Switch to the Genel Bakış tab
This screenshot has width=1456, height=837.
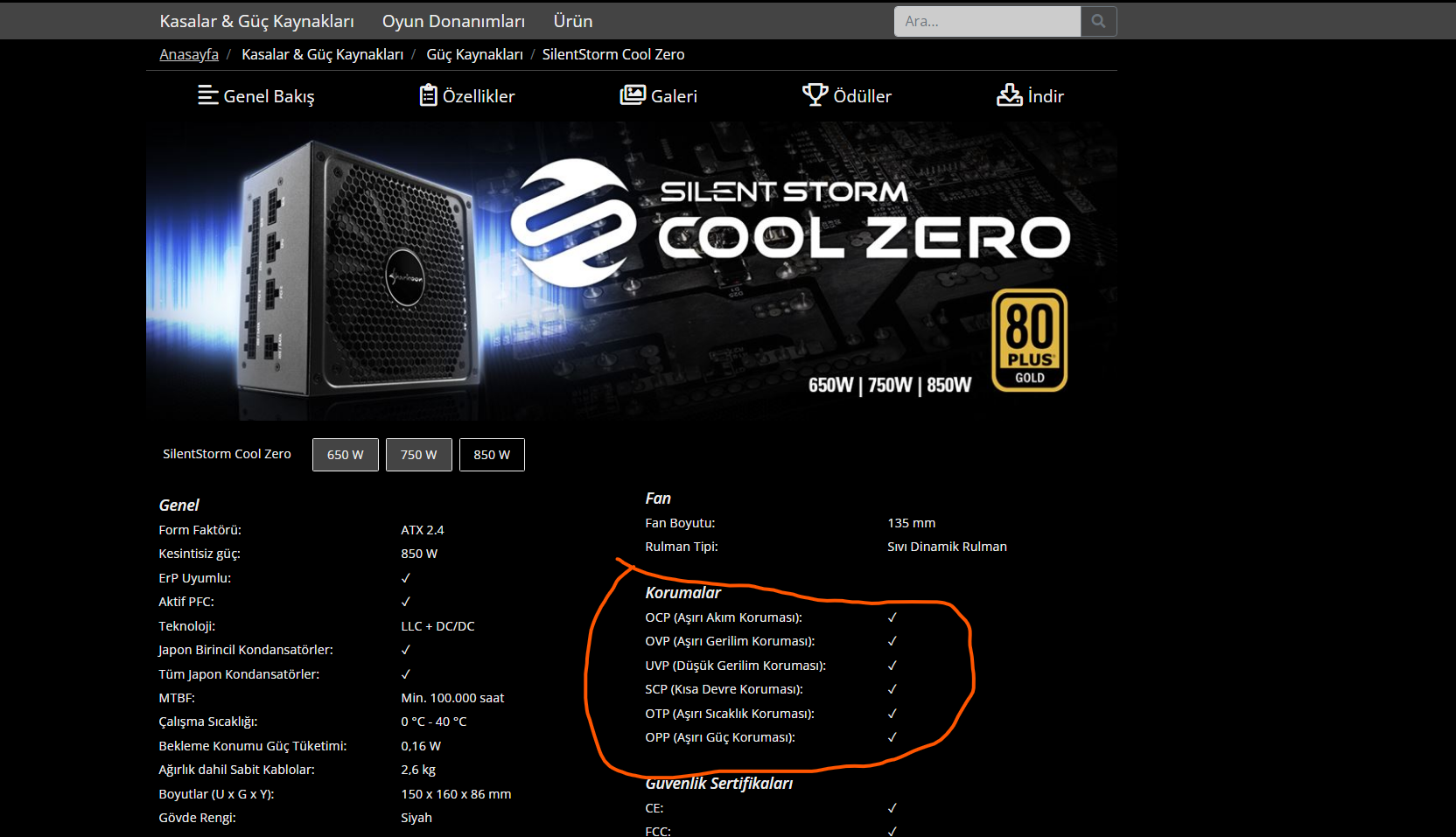click(x=256, y=95)
